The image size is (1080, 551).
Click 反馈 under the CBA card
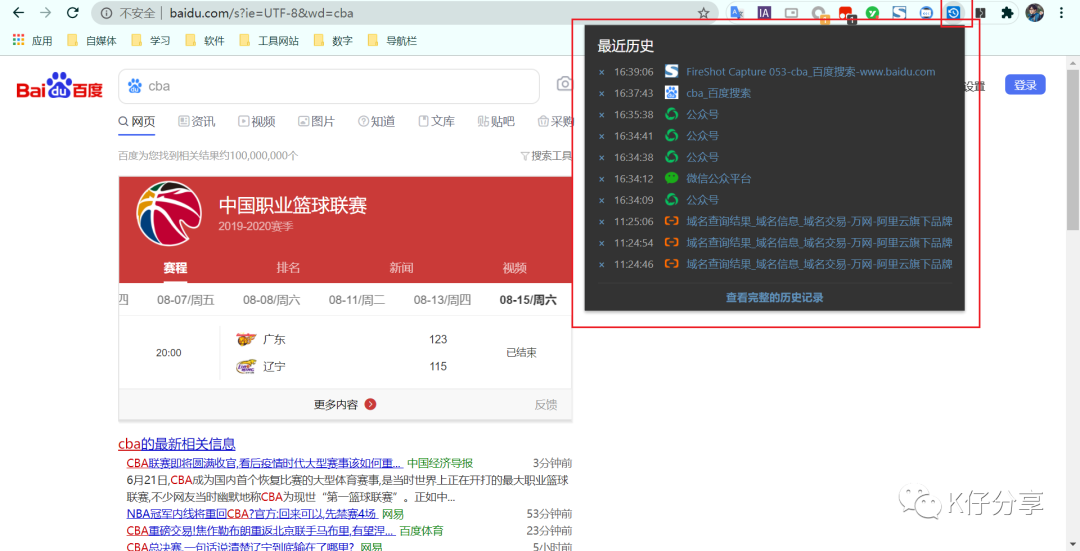546,404
